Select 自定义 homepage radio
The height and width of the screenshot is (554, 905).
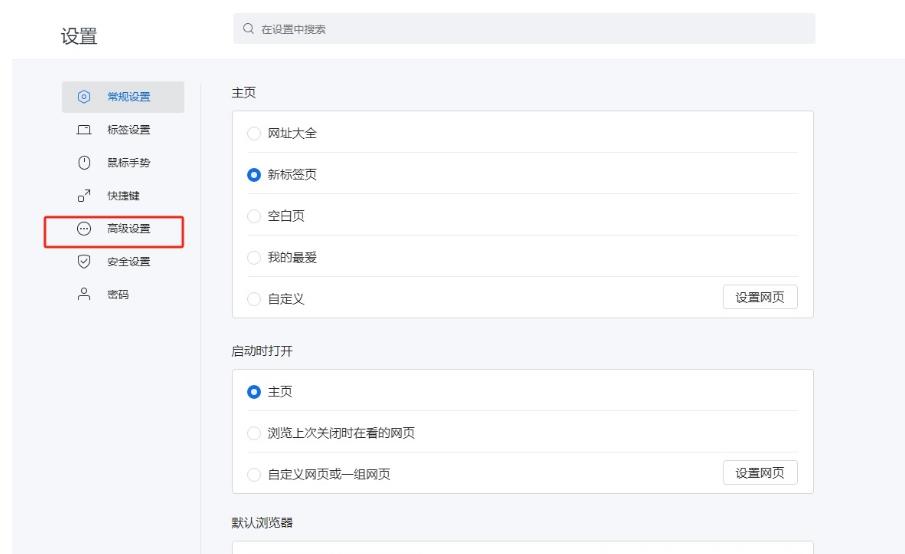[x=254, y=299]
